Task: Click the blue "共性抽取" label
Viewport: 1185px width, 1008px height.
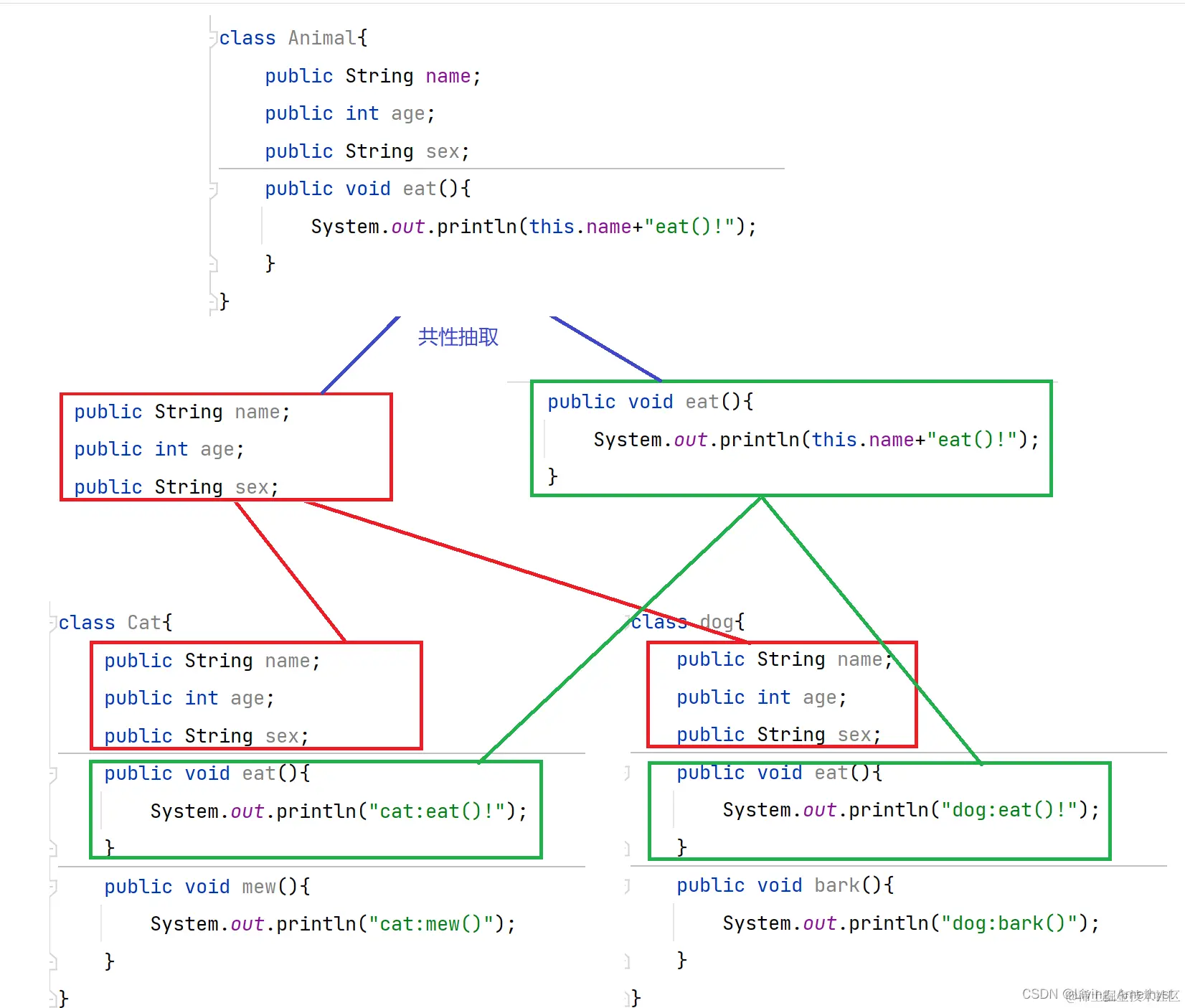Action: 458,337
